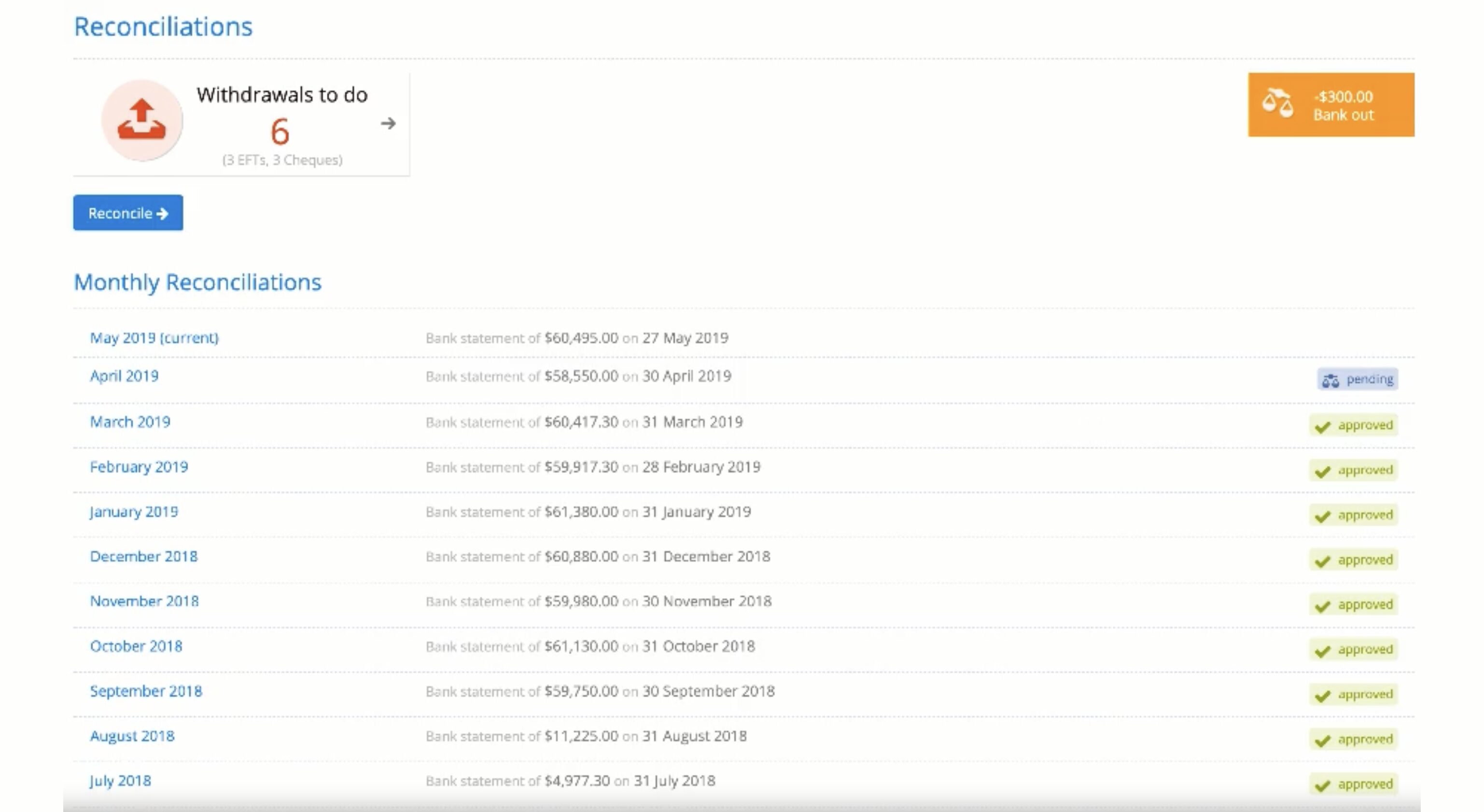Screen dimensions: 1484x812
Task: Click bank statement of $60,495.00 text
Action: click(x=577, y=338)
